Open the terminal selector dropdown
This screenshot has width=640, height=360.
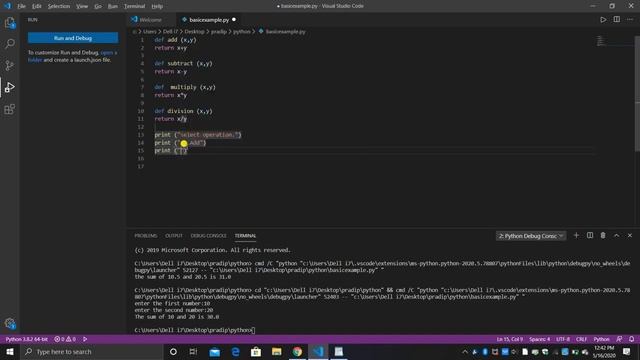(531, 236)
